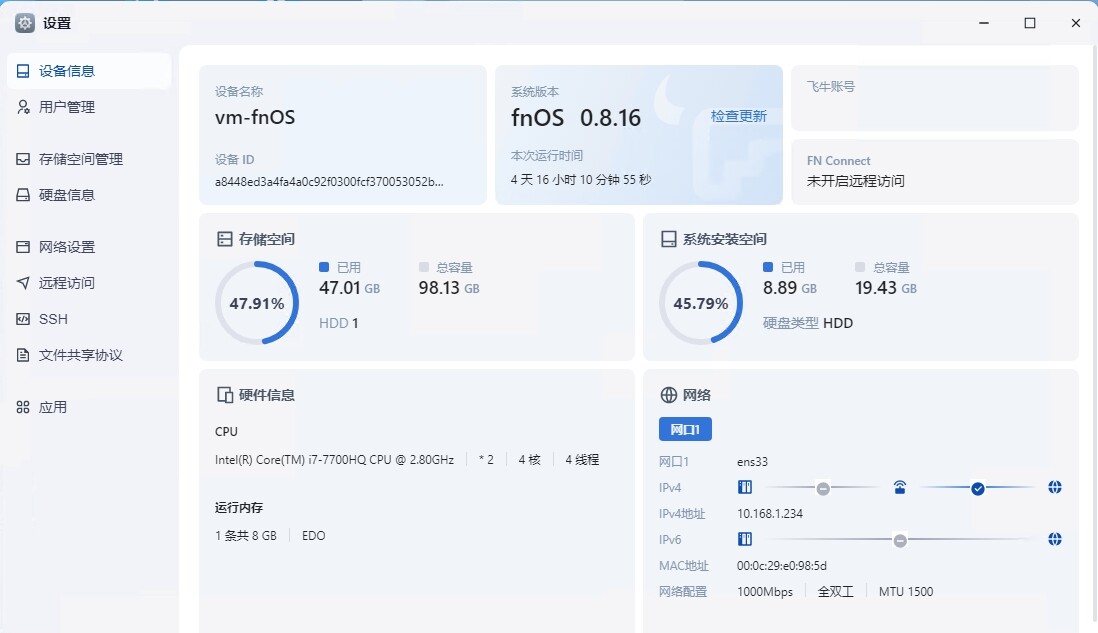Click the IPv4 router status icon

900,487
